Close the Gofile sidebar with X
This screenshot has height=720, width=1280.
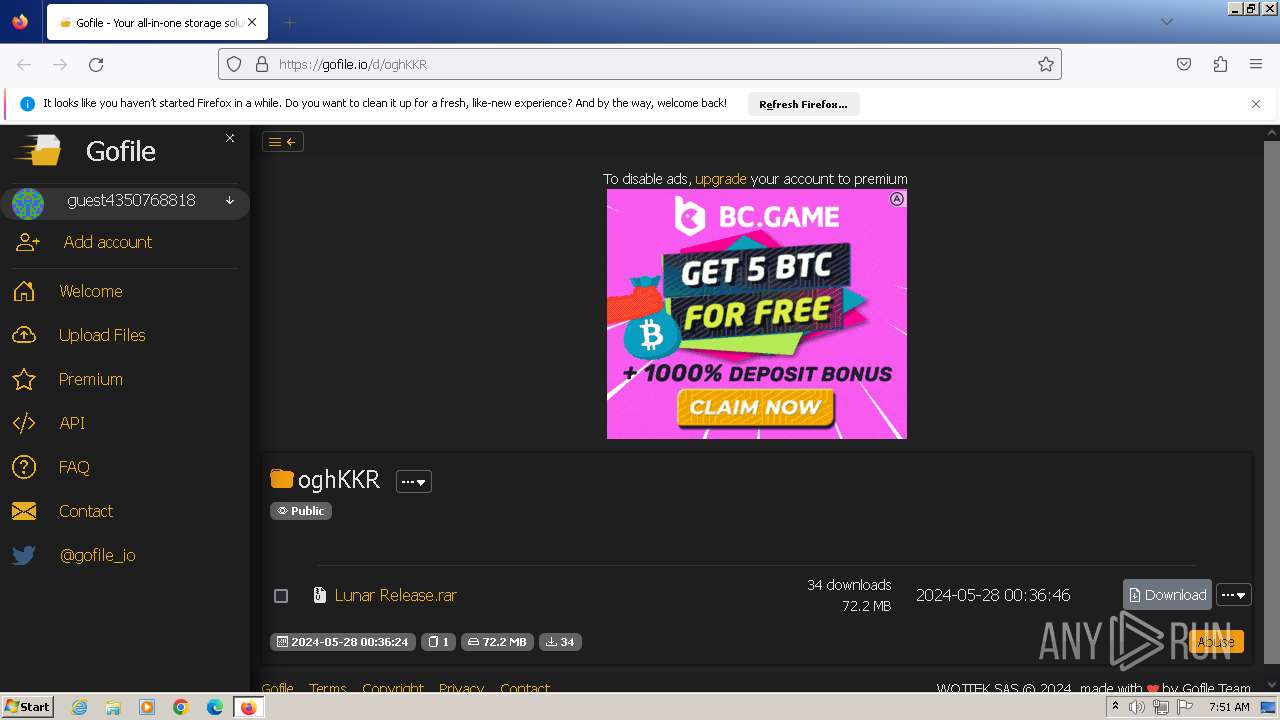(x=230, y=138)
